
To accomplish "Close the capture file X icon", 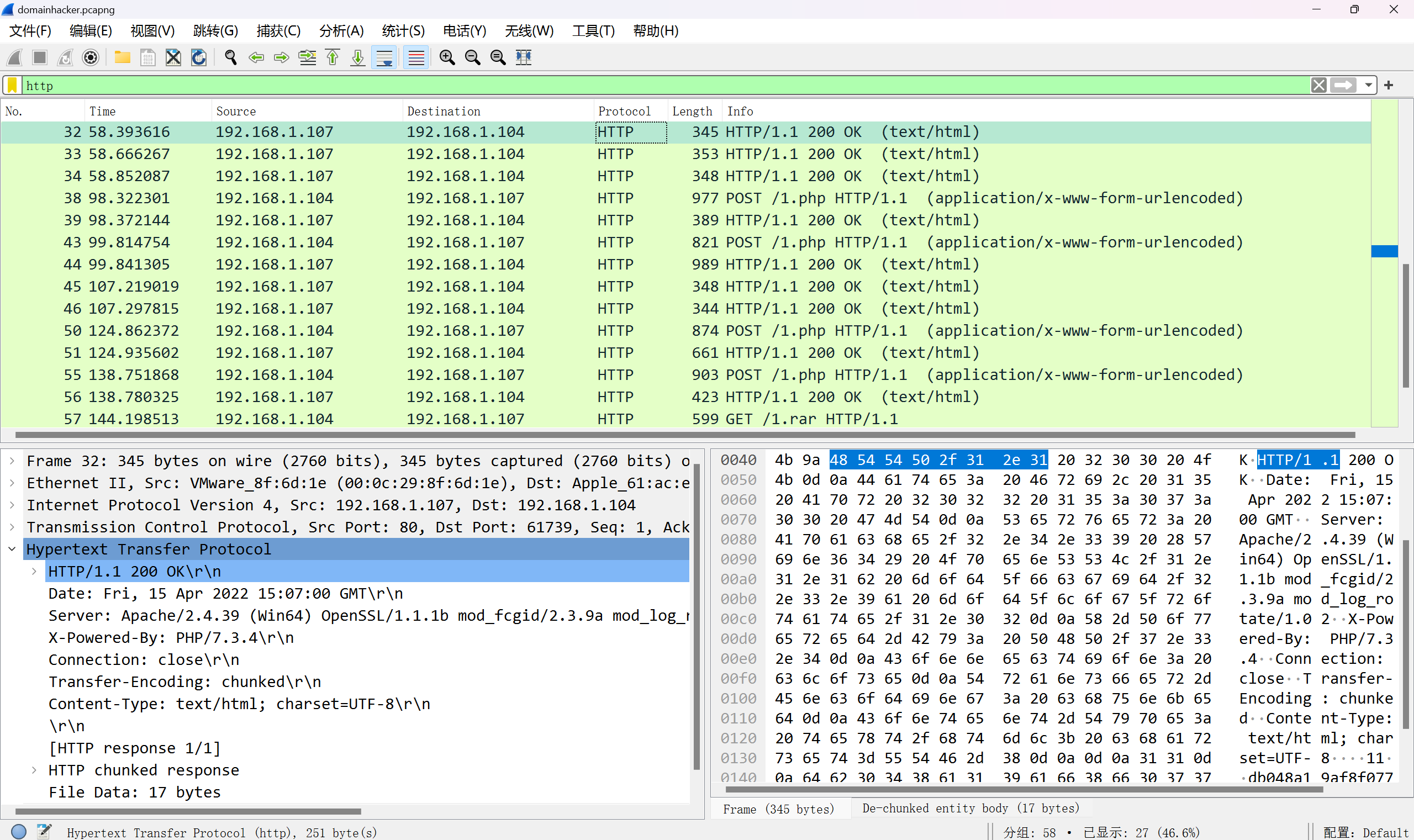I will pyautogui.click(x=173, y=57).
